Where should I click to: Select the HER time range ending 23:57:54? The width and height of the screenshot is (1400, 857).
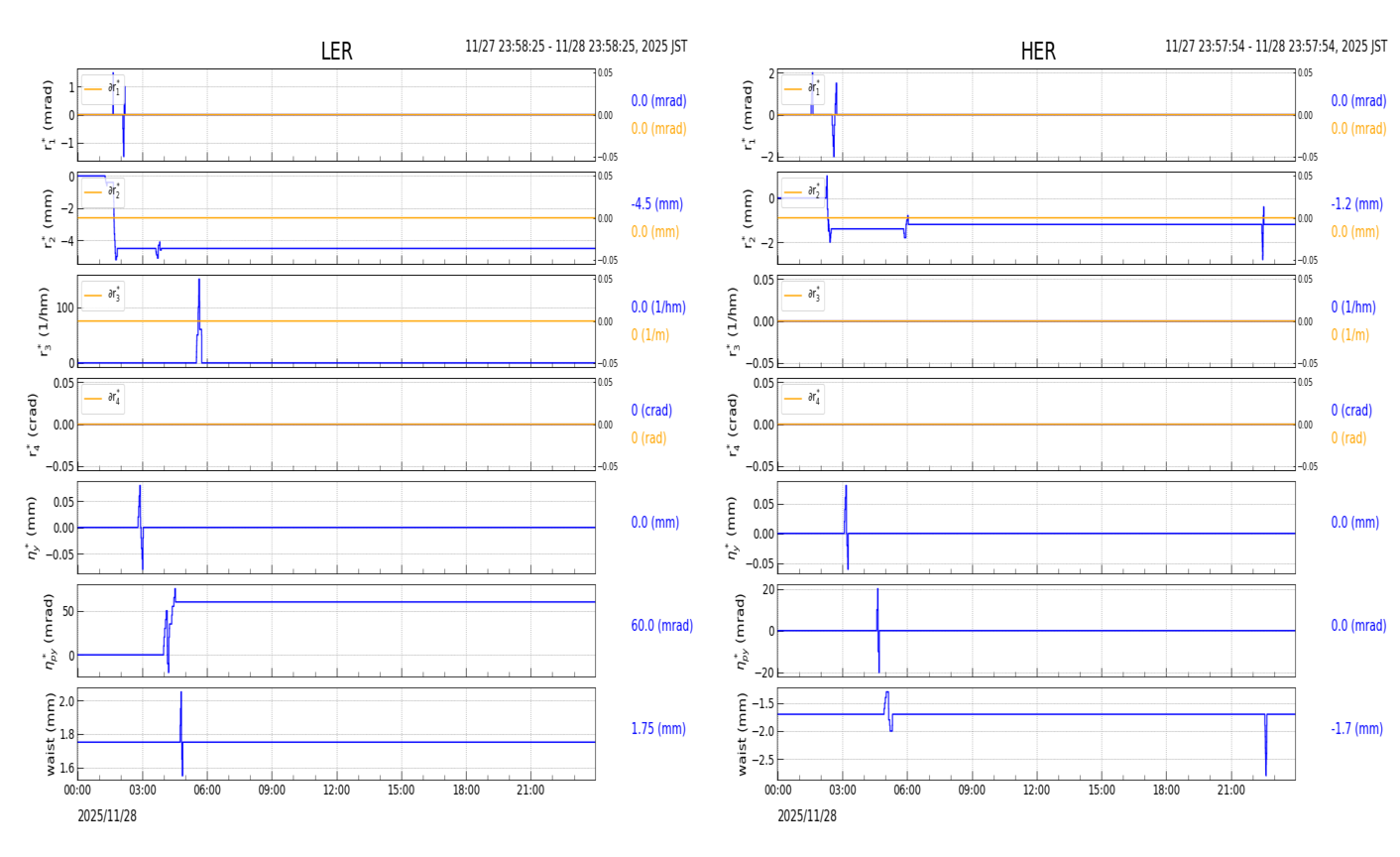click(x=1276, y=47)
